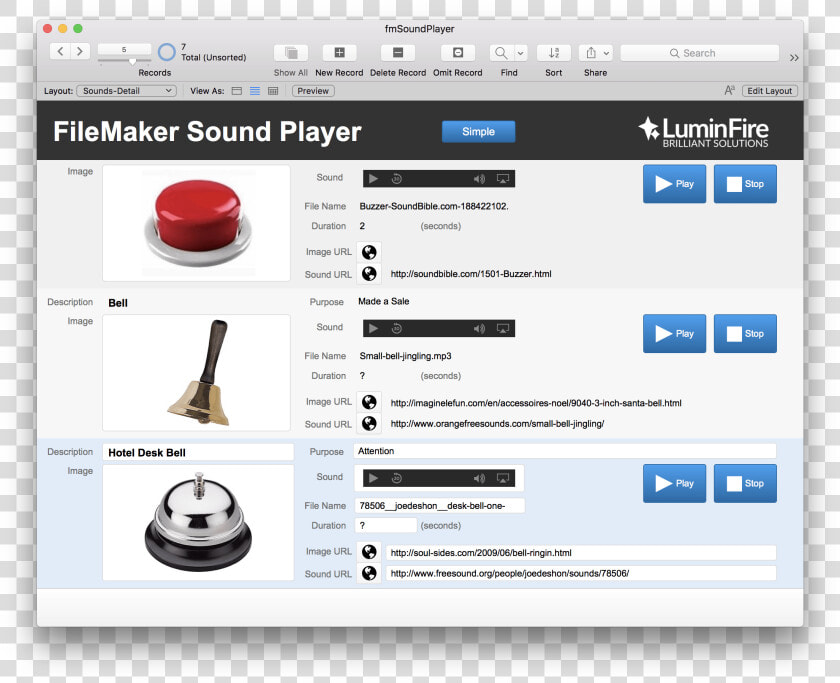
Task: Click Edit Layout button
Action: pos(769,91)
